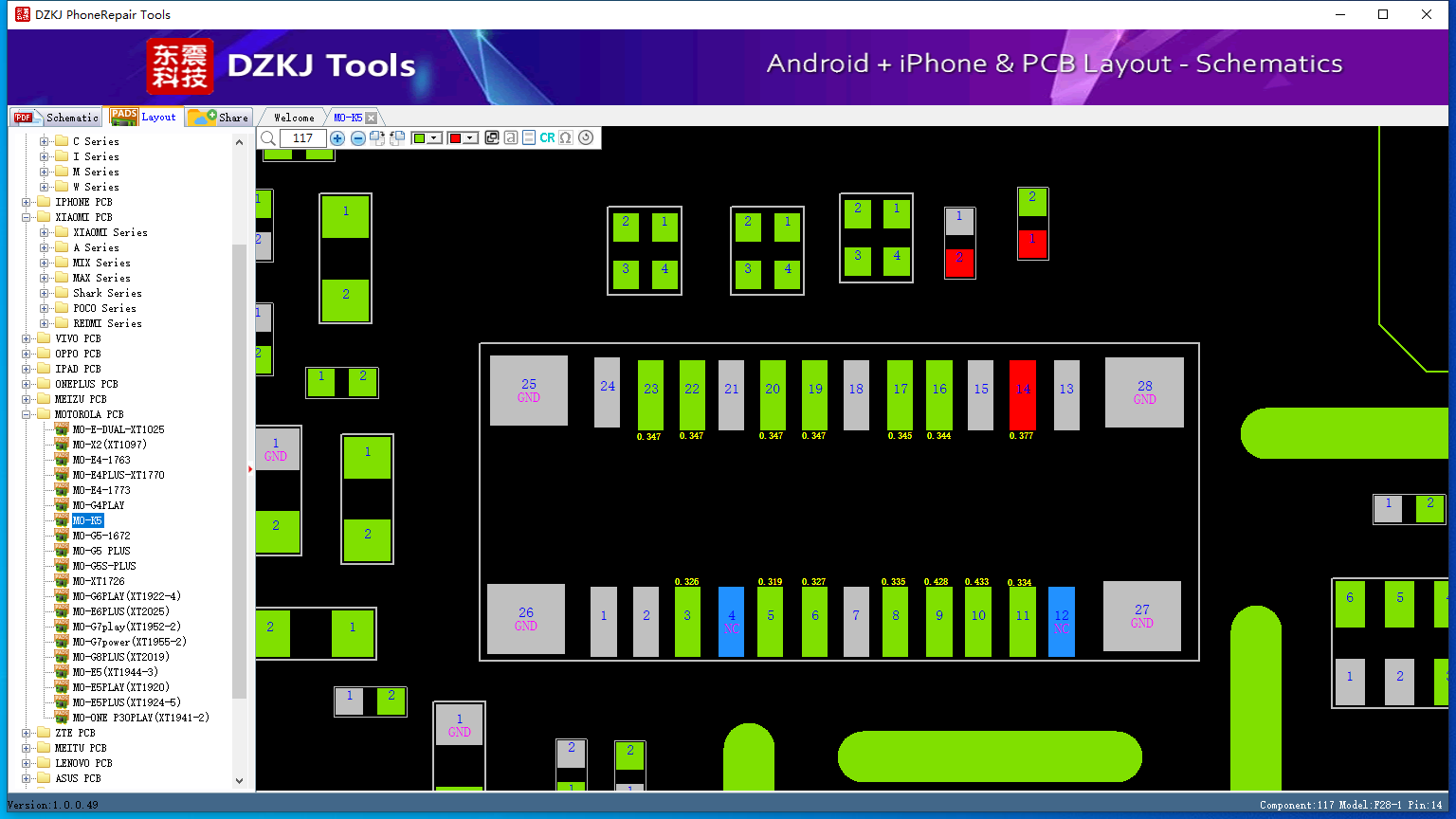Click the letter 'a' text icon
Viewport: 1456px width, 819px height.
click(x=511, y=138)
